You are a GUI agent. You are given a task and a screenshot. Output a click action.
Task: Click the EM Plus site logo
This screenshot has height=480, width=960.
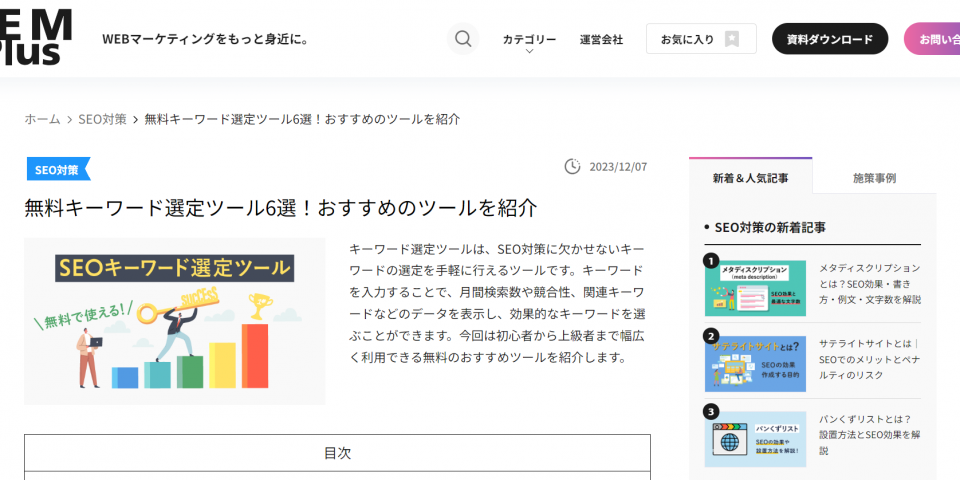coord(36,37)
